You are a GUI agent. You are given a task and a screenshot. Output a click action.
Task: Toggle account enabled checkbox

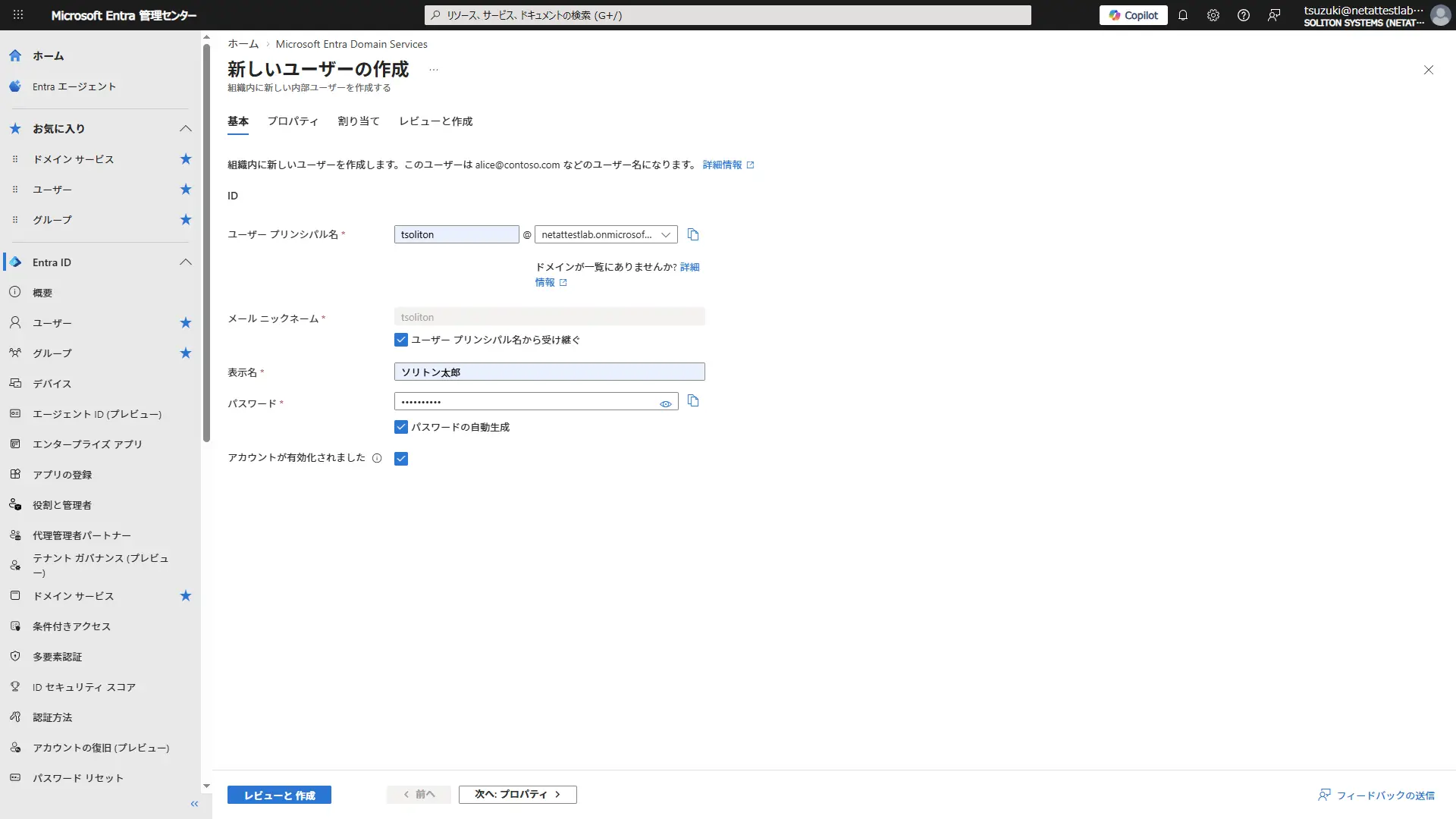(x=401, y=458)
